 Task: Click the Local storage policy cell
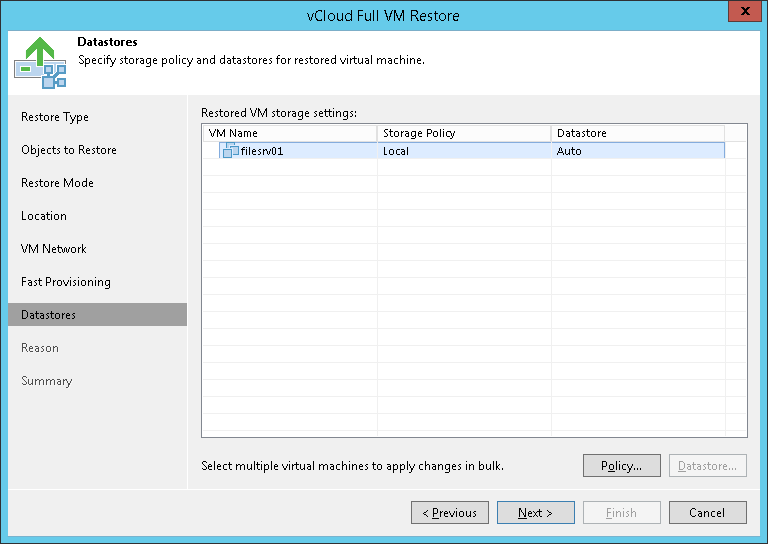coord(464,151)
